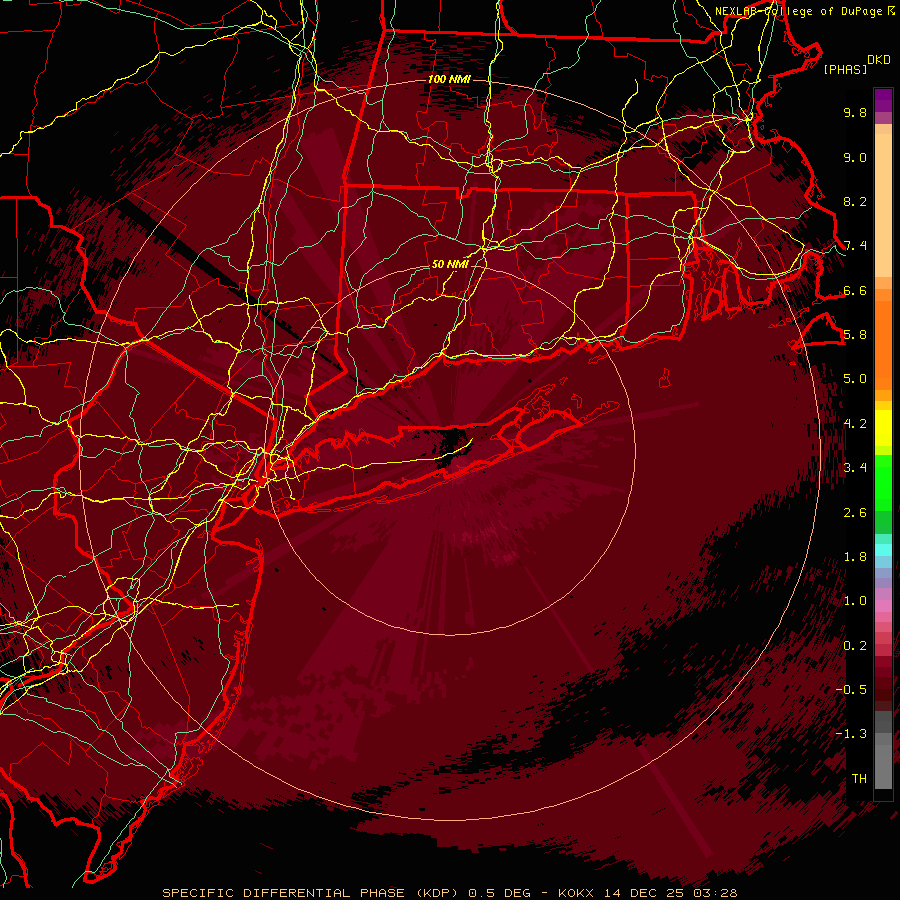Click the 8.2 value on the scale
Image resolution: width=900 pixels, height=900 pixels.
tap(855, 201)
